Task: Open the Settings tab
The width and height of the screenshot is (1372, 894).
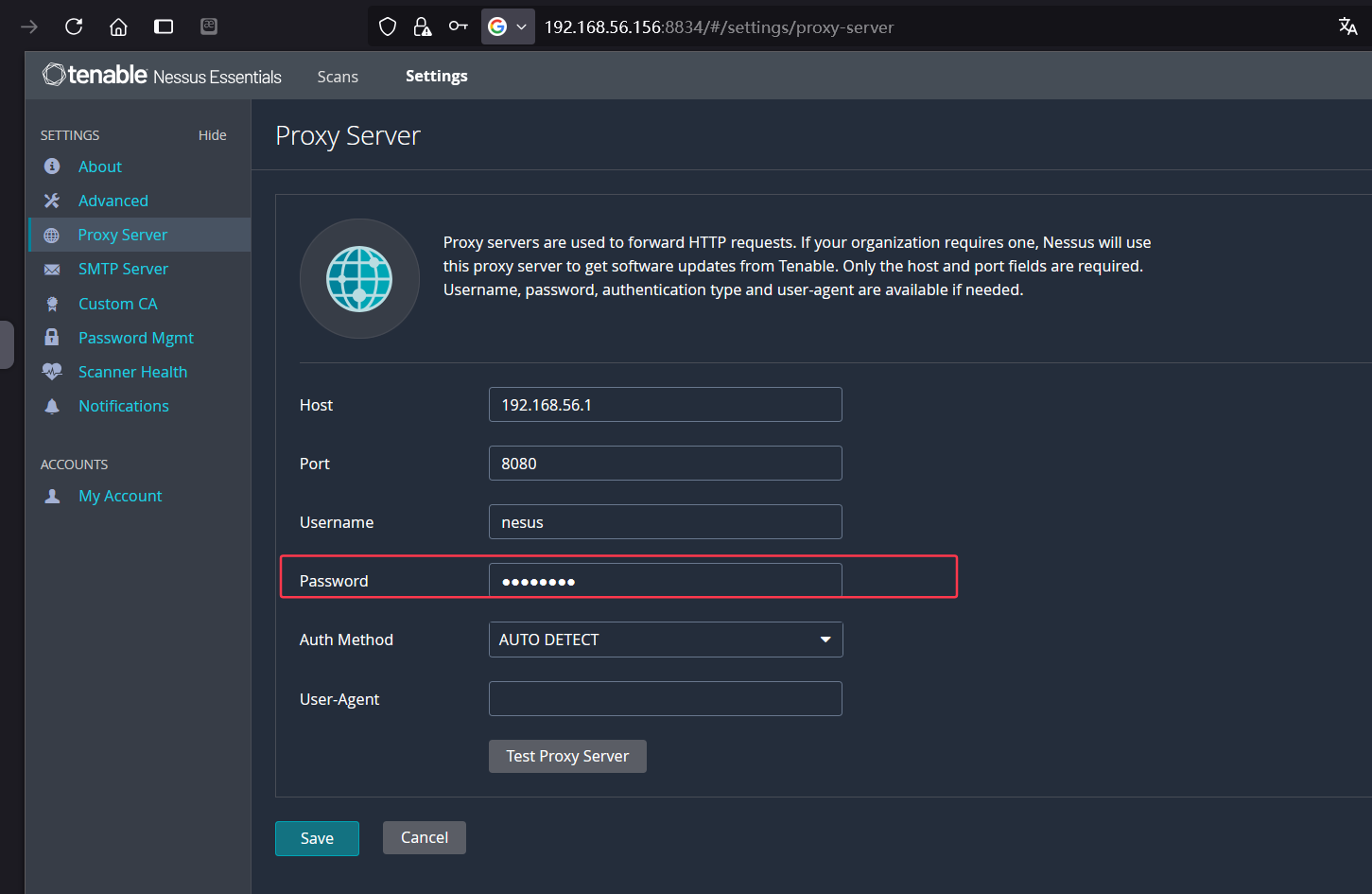Action: pos(436,76)
